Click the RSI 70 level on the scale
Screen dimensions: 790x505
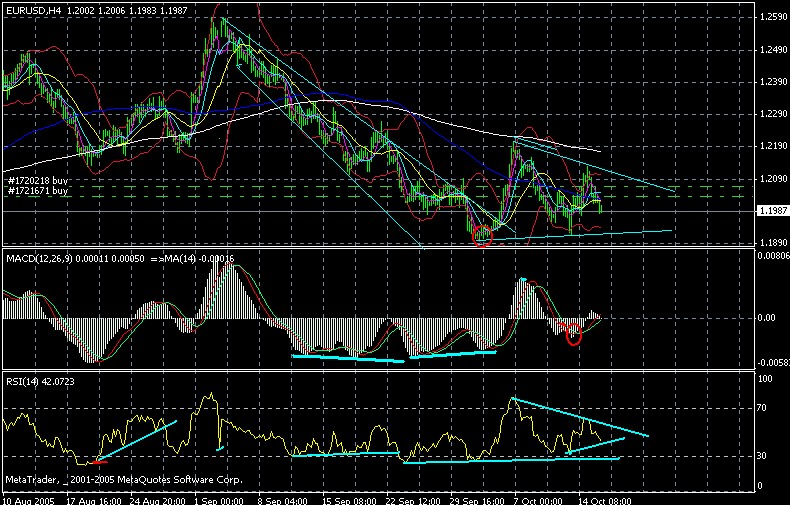(765, 407)
